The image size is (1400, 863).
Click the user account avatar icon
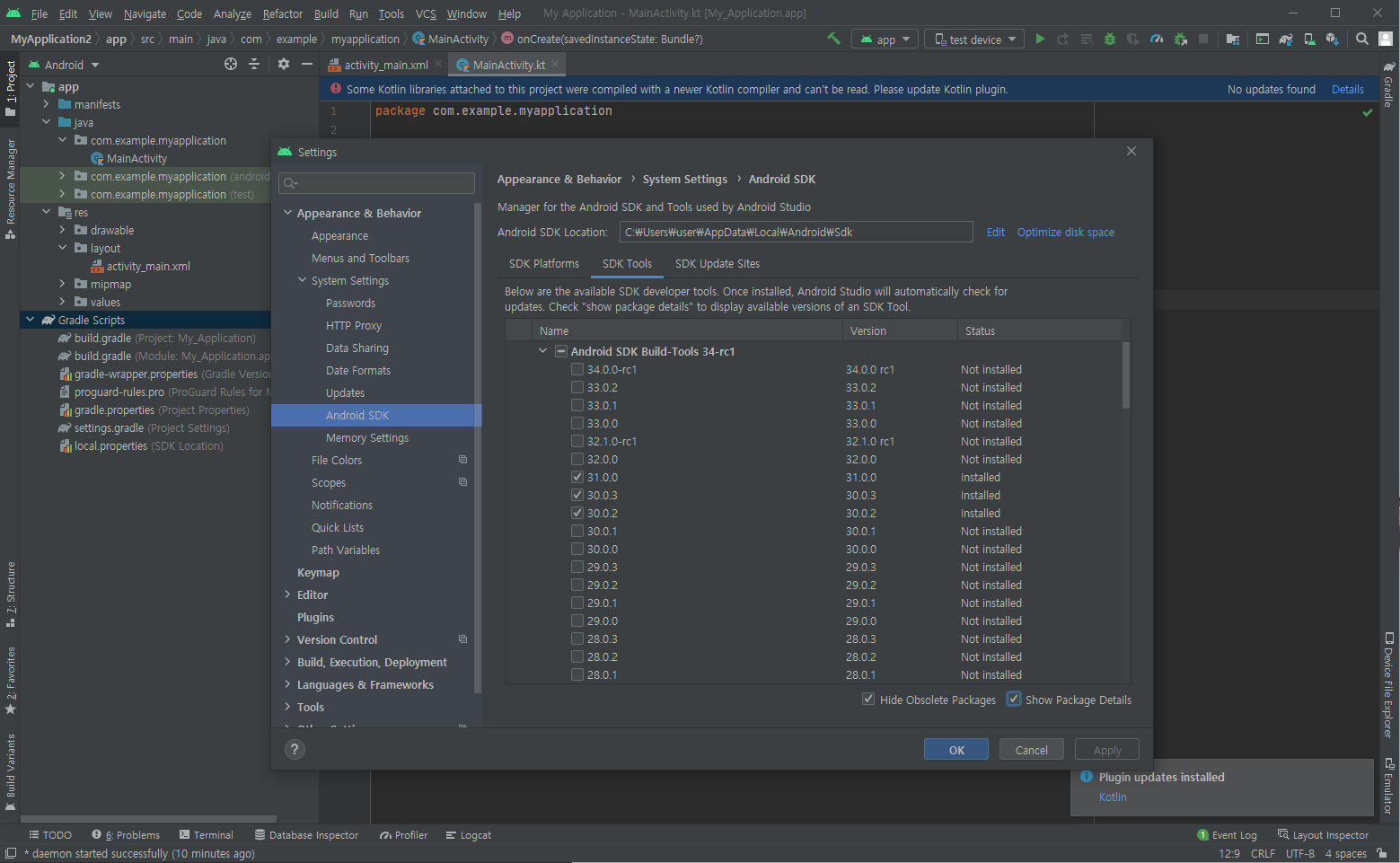pyautogui.click(x=1386, y=39)
